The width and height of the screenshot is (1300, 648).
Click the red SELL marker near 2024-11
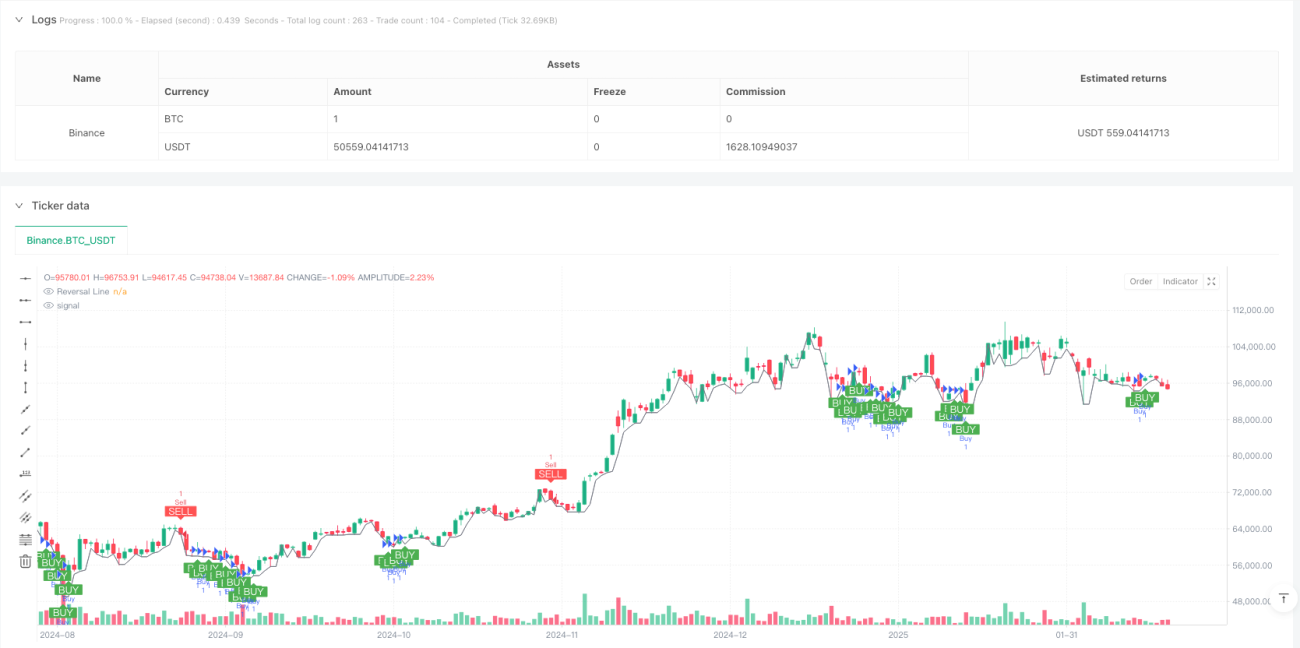click(x=551, y=474)
